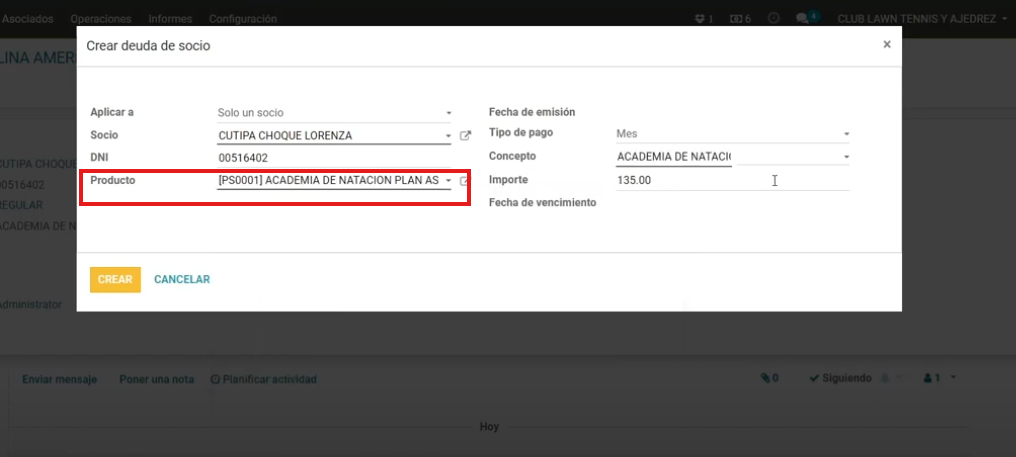
Task: Click the Dropbox indicator showing 1
Action: (704, 19)
